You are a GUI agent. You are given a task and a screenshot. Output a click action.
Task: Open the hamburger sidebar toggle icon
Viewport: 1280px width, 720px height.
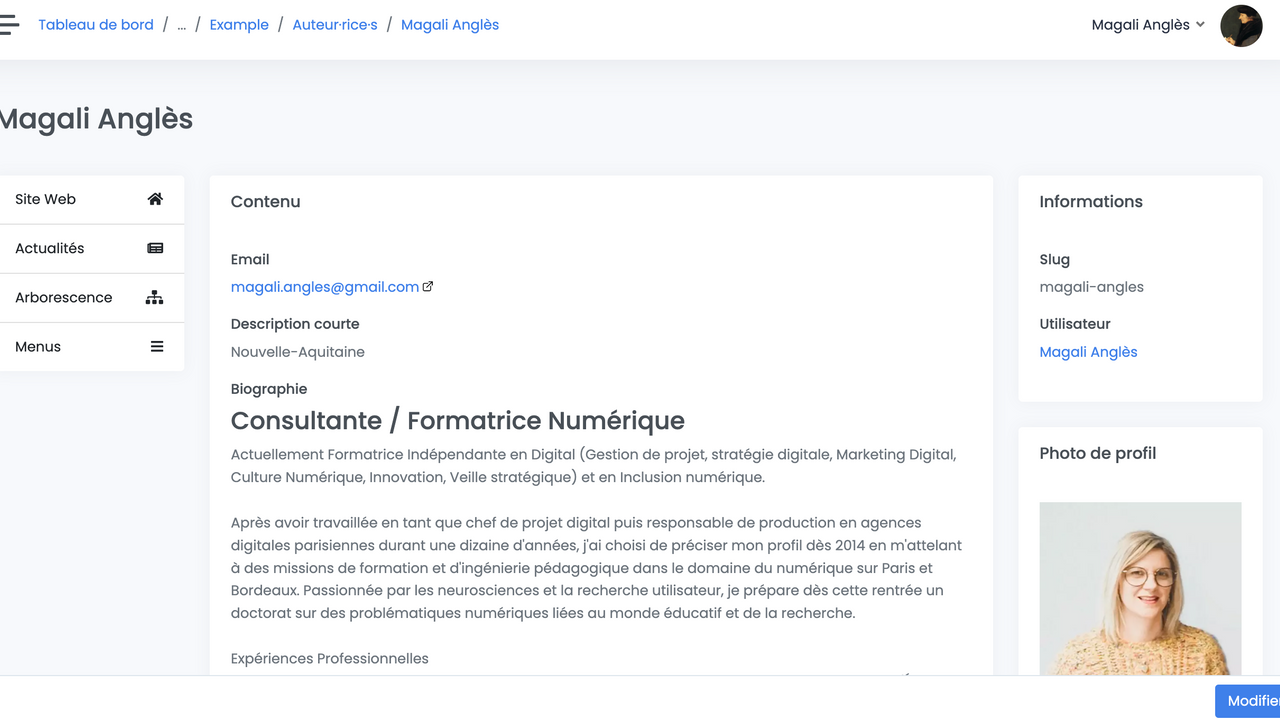click(9, 25)
